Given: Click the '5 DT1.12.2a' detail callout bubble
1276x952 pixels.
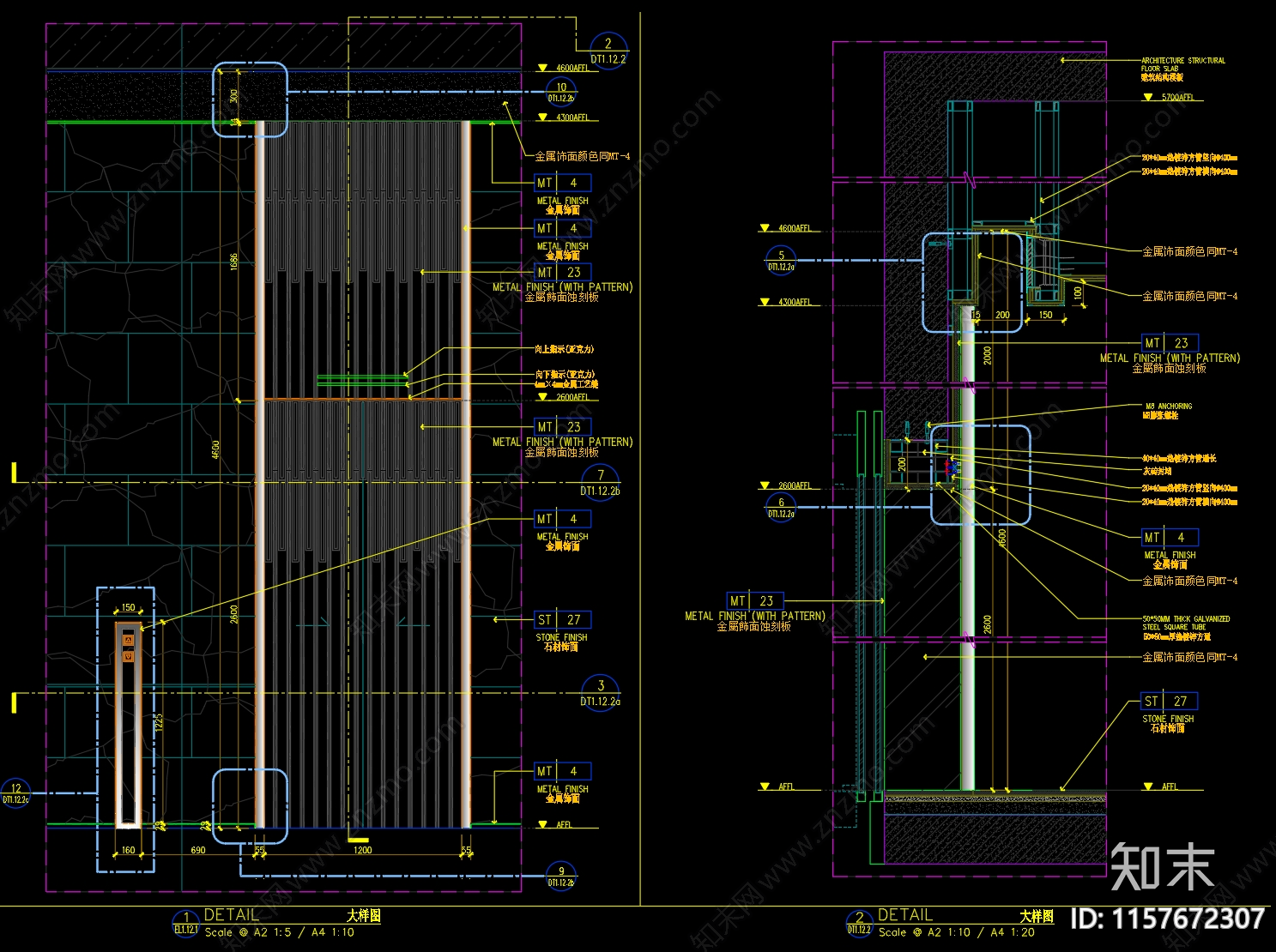Looking at the screenshot, I should click(x=781, y=261).
